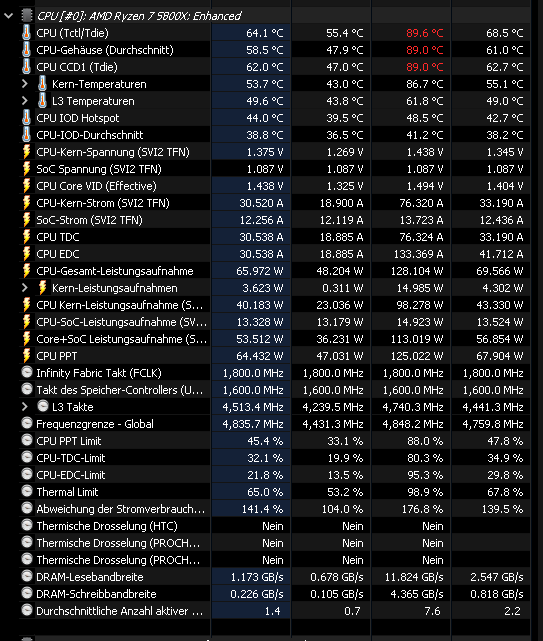Select the Durchschnittliche Anzahl aktiver row label
The image size is (543, 641).
click(120, 611)
